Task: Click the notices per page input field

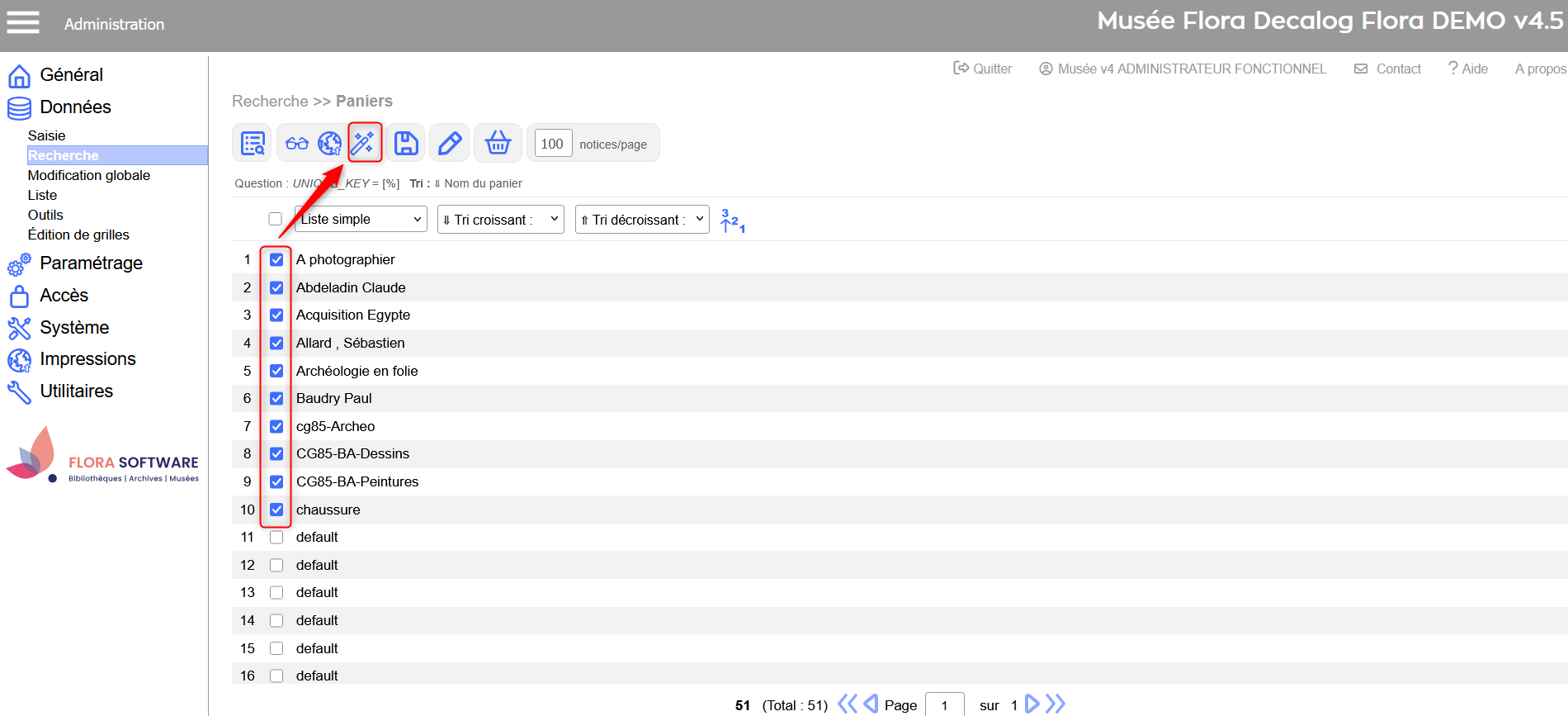Action: pyautogui.click(x=552, y=144)
